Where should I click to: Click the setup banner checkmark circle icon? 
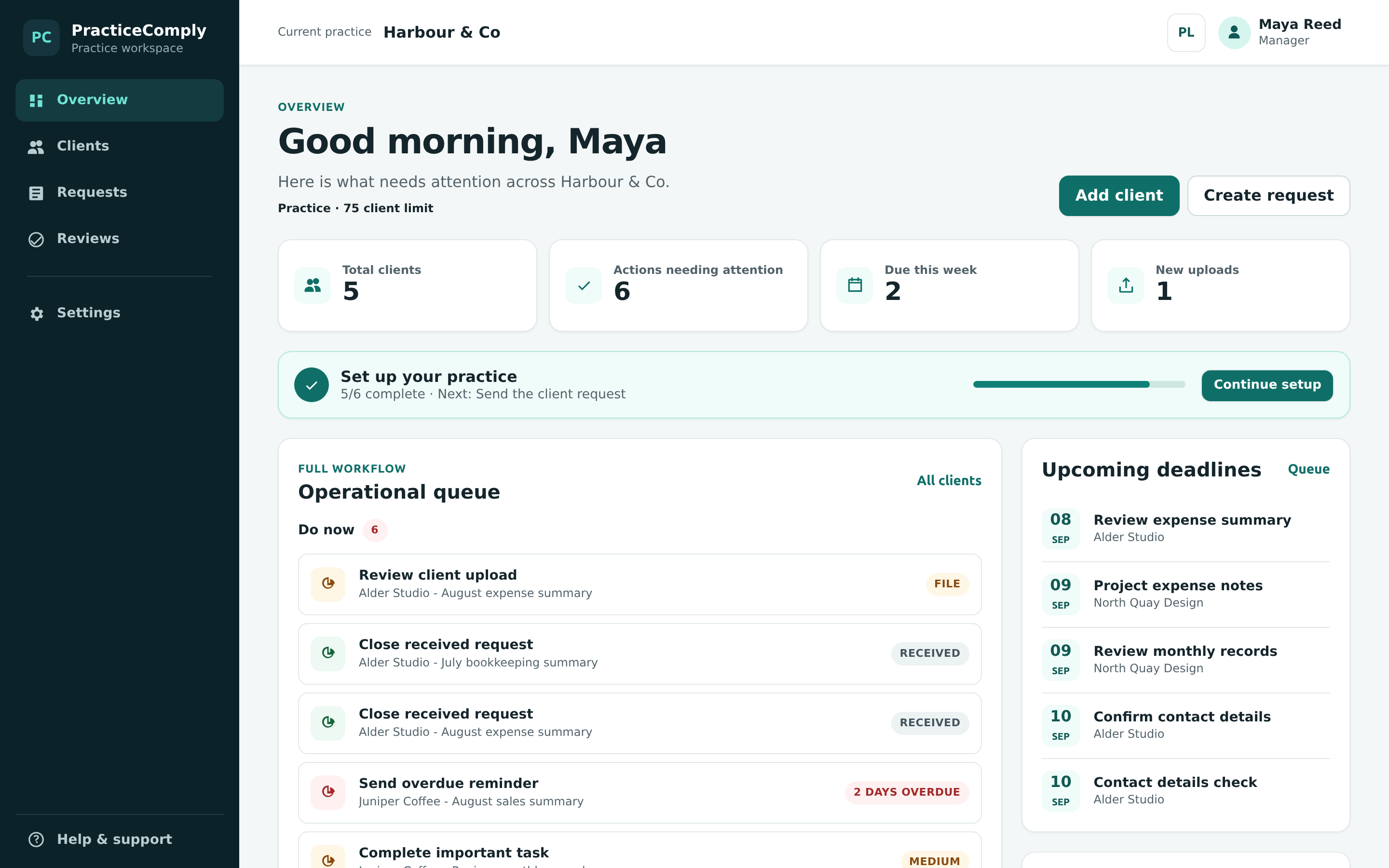click(312, 385)
